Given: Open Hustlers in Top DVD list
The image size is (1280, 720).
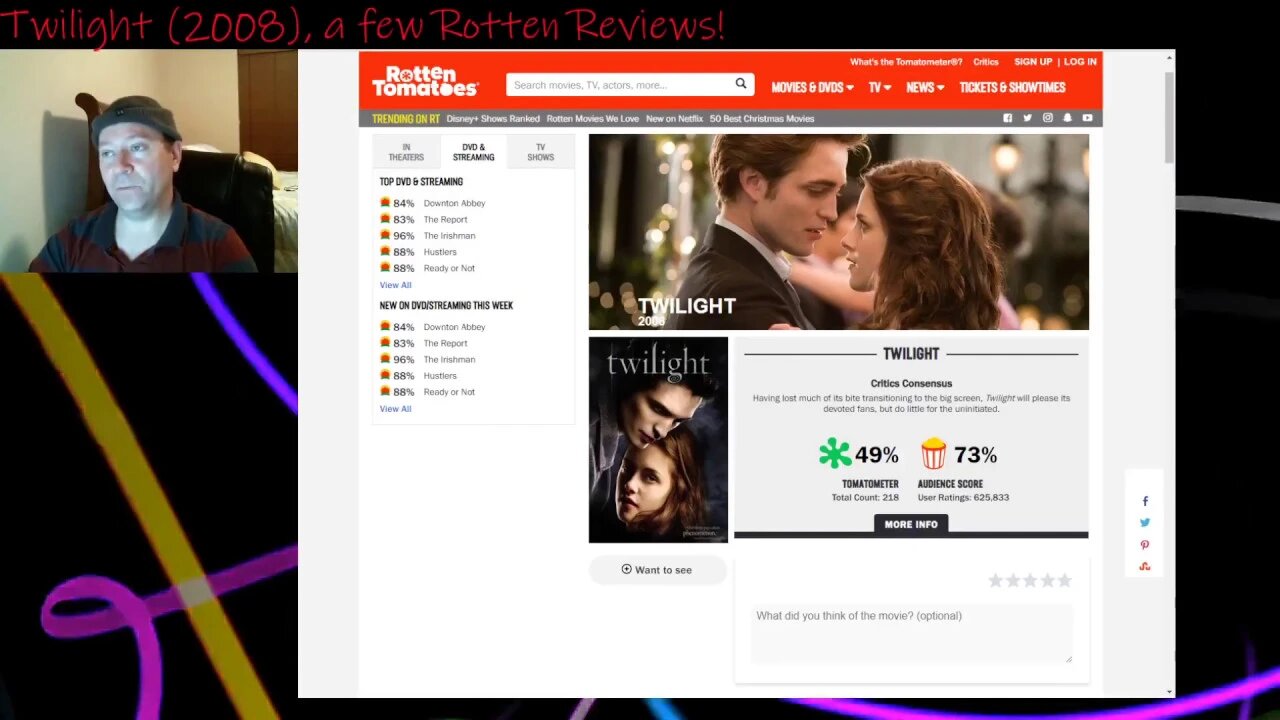Looking at the screenshot, I should (x=440, y=252).
